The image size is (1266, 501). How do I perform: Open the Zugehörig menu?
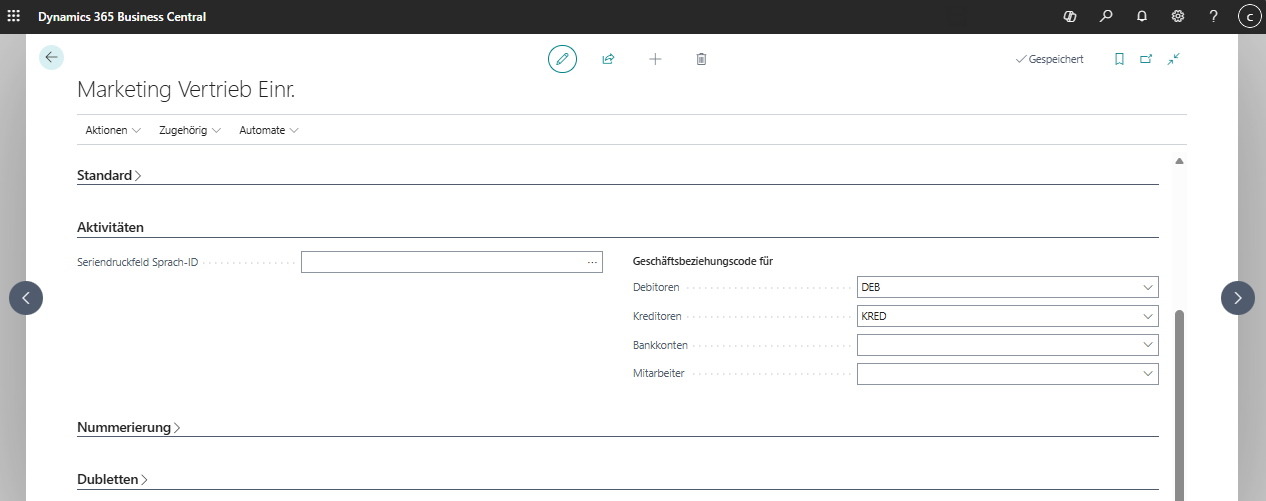click(x=190, y=130)
